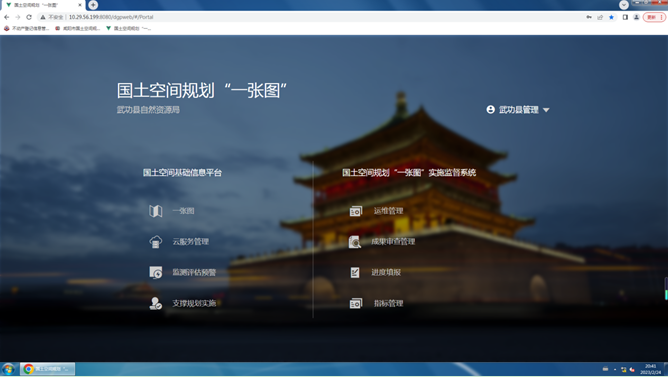The height and width of the screenshot is (377, 668).
Task: Open the Windows Start menu
Action: point(8,369)
